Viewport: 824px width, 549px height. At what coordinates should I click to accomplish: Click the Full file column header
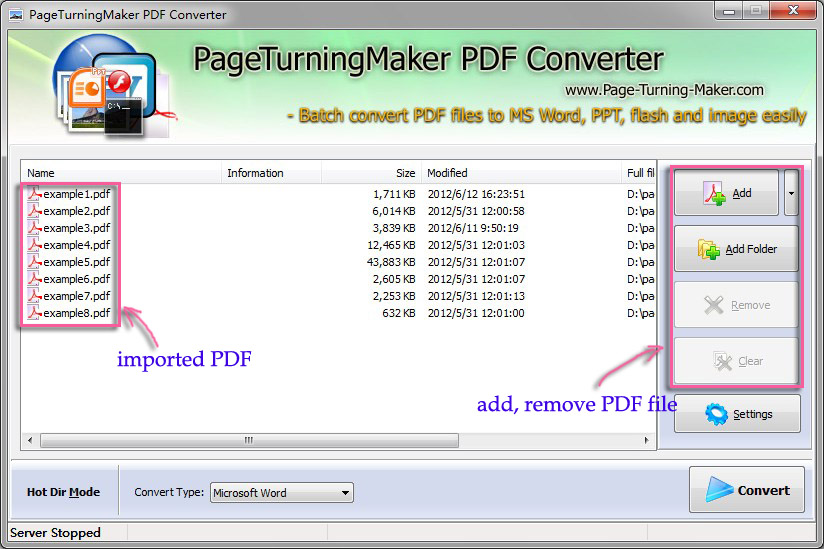(639, 173)
